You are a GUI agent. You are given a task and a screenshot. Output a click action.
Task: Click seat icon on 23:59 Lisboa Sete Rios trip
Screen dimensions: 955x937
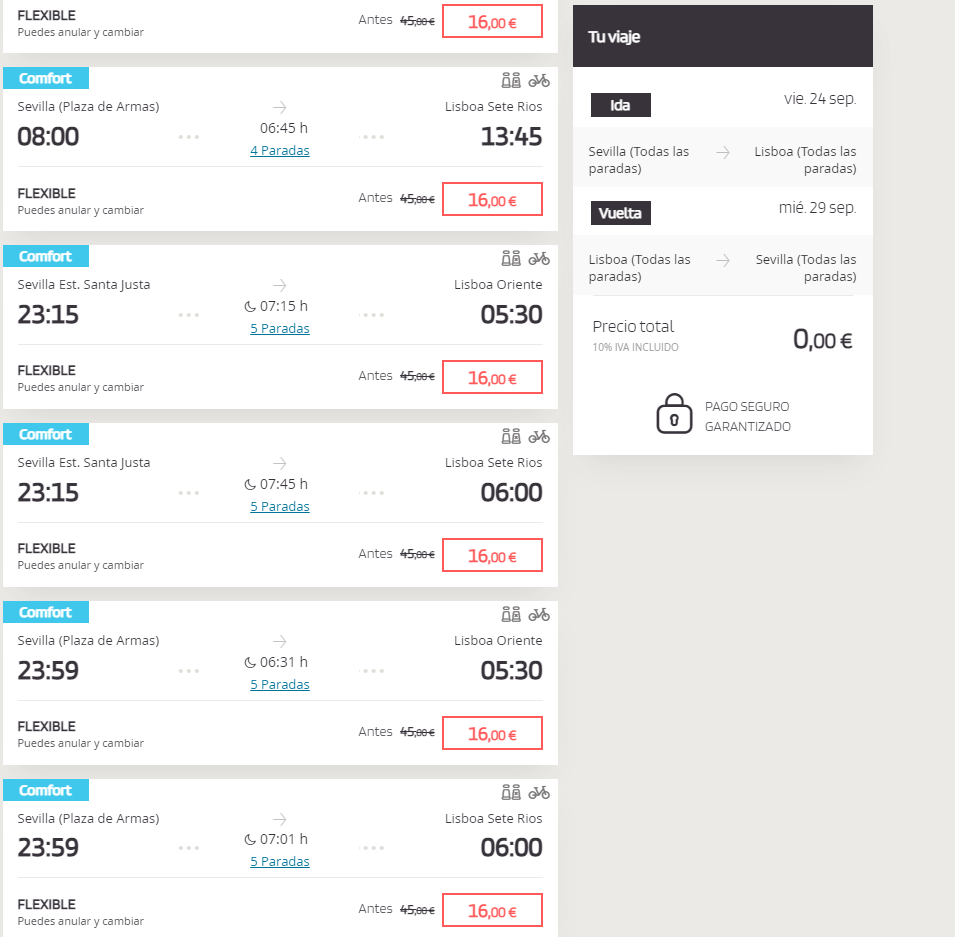pos(511,793)
